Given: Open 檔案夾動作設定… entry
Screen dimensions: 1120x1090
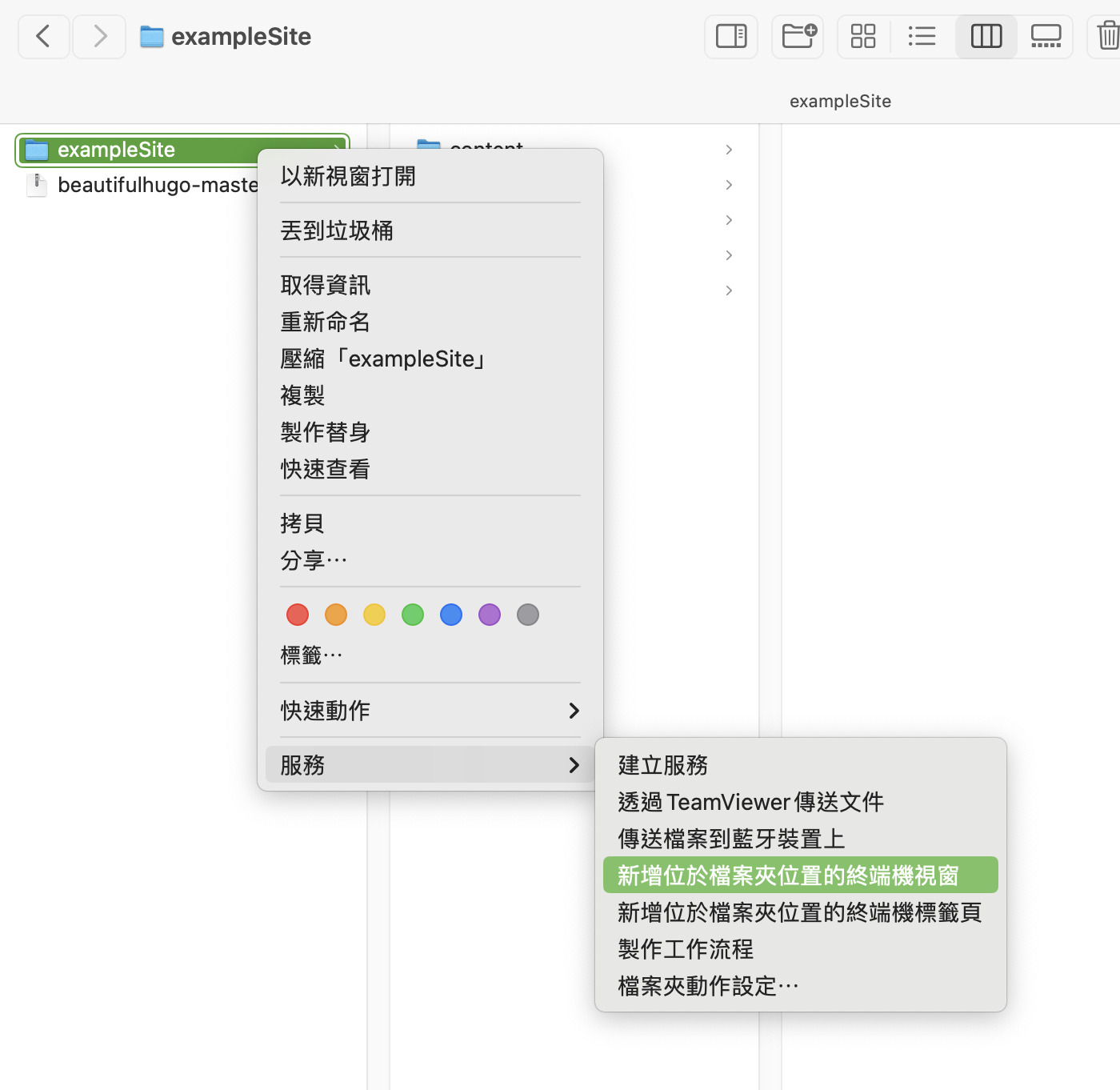Looking at the screenshot, I should 801,986.
